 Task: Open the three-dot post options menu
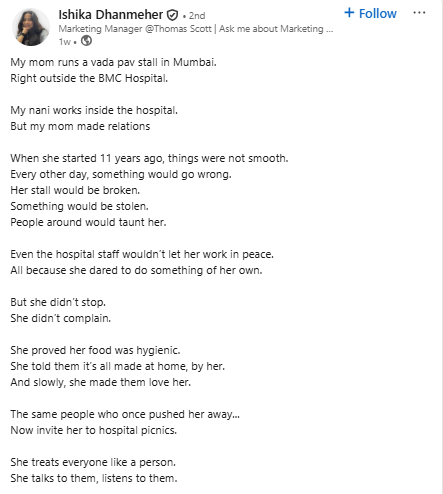419,13
